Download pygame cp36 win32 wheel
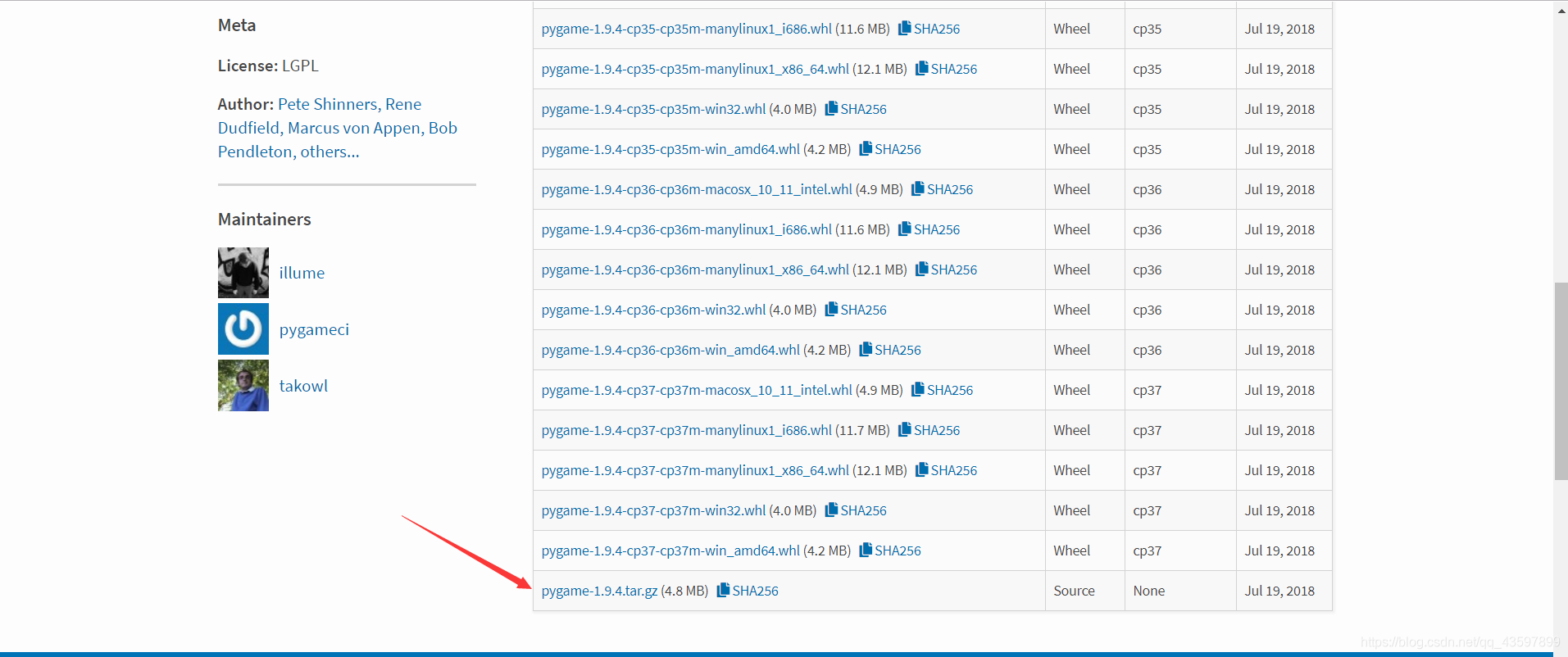 coord(653,310)
